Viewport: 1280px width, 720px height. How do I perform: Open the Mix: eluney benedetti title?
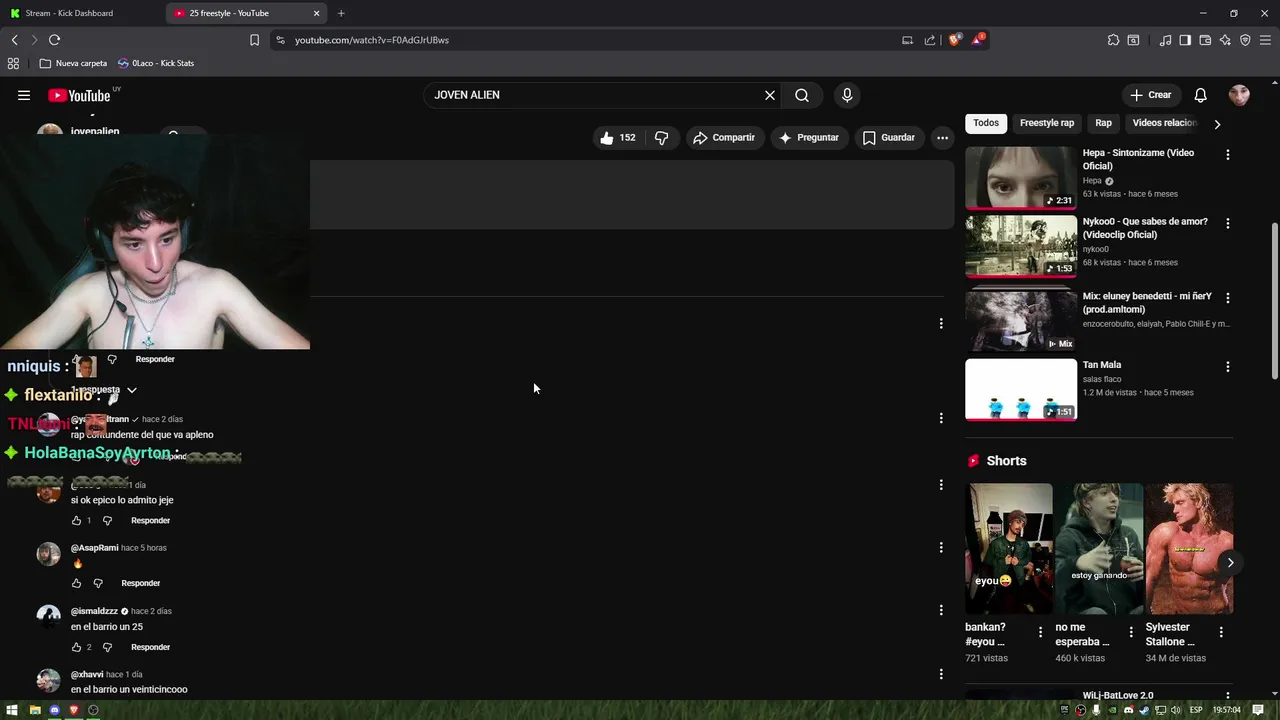1147,303
